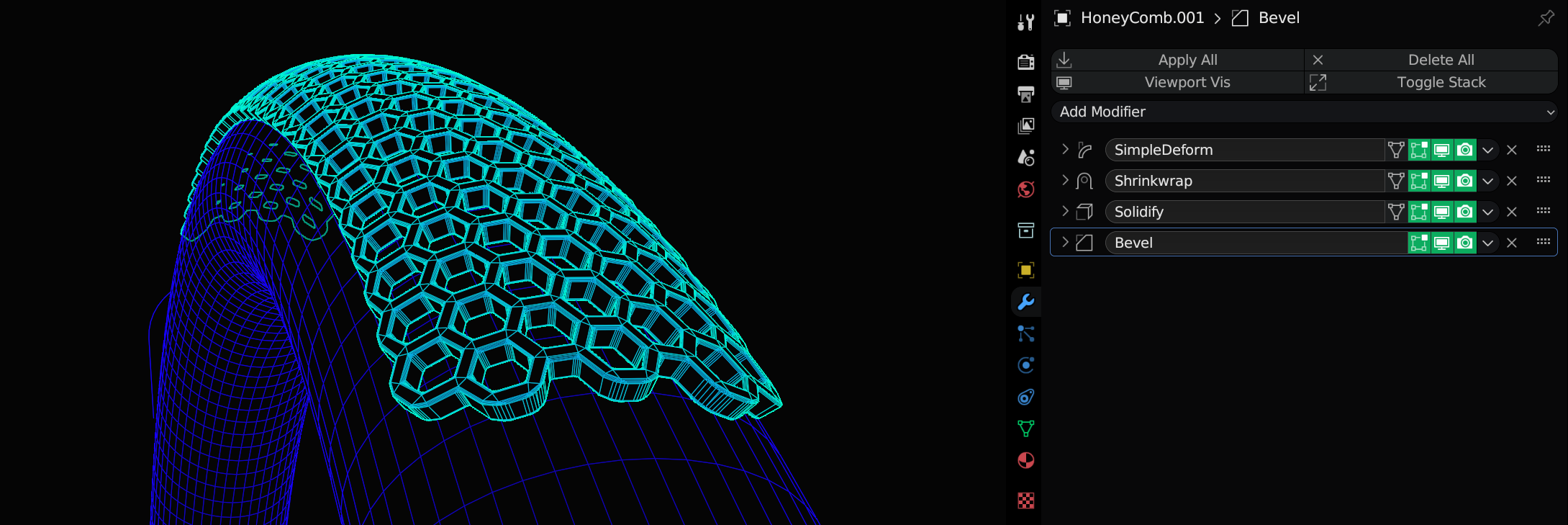Switch to View Layer properties tab
The image size is (1568, 525).
pos(1026,125)
